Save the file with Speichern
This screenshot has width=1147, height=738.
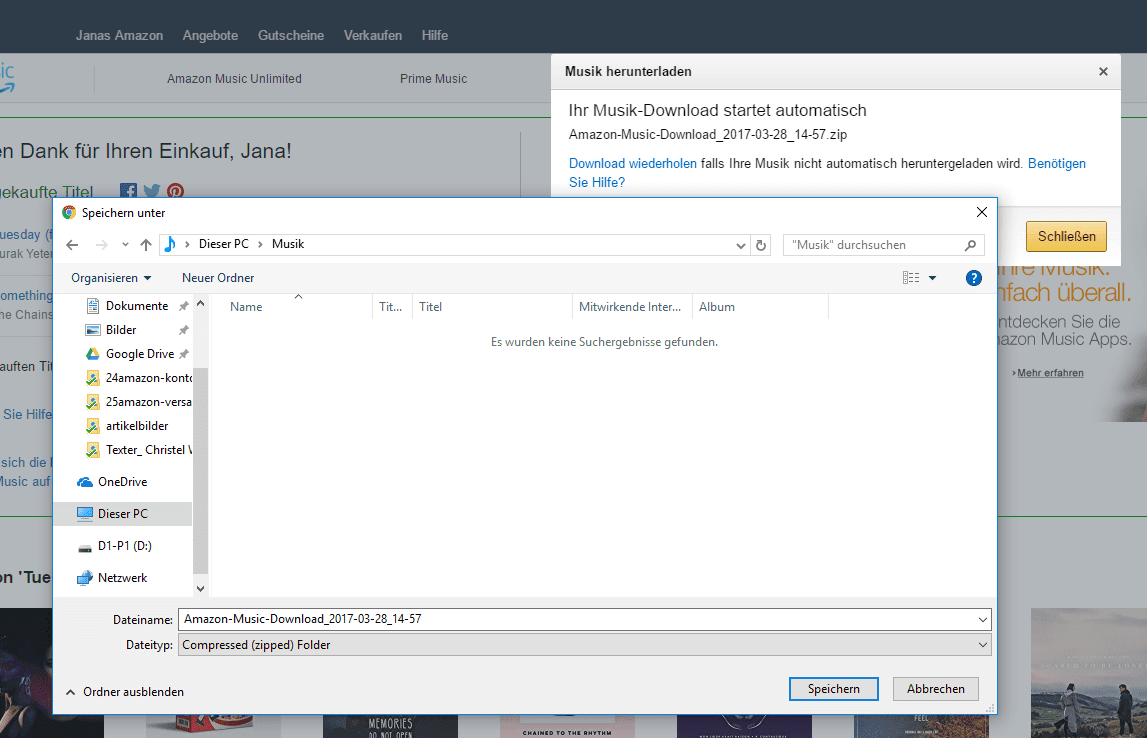click(833, 689)
